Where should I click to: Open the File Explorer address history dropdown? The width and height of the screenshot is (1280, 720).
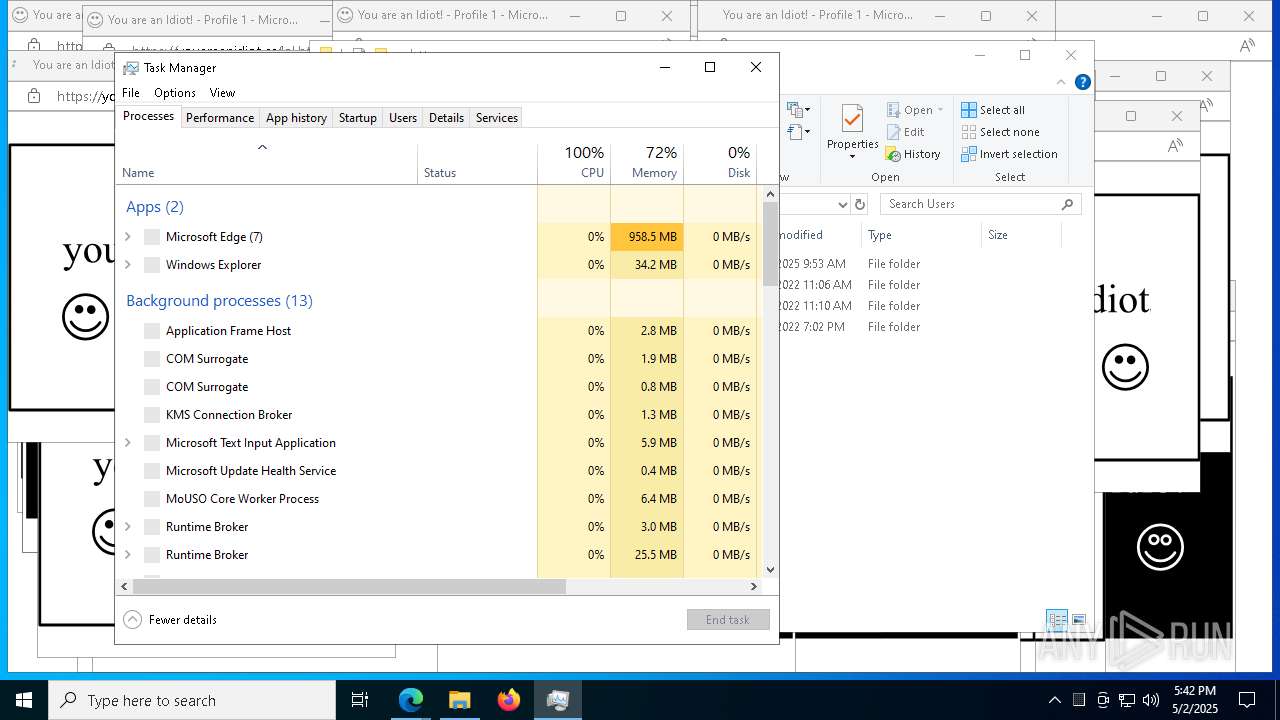[842, 204]
